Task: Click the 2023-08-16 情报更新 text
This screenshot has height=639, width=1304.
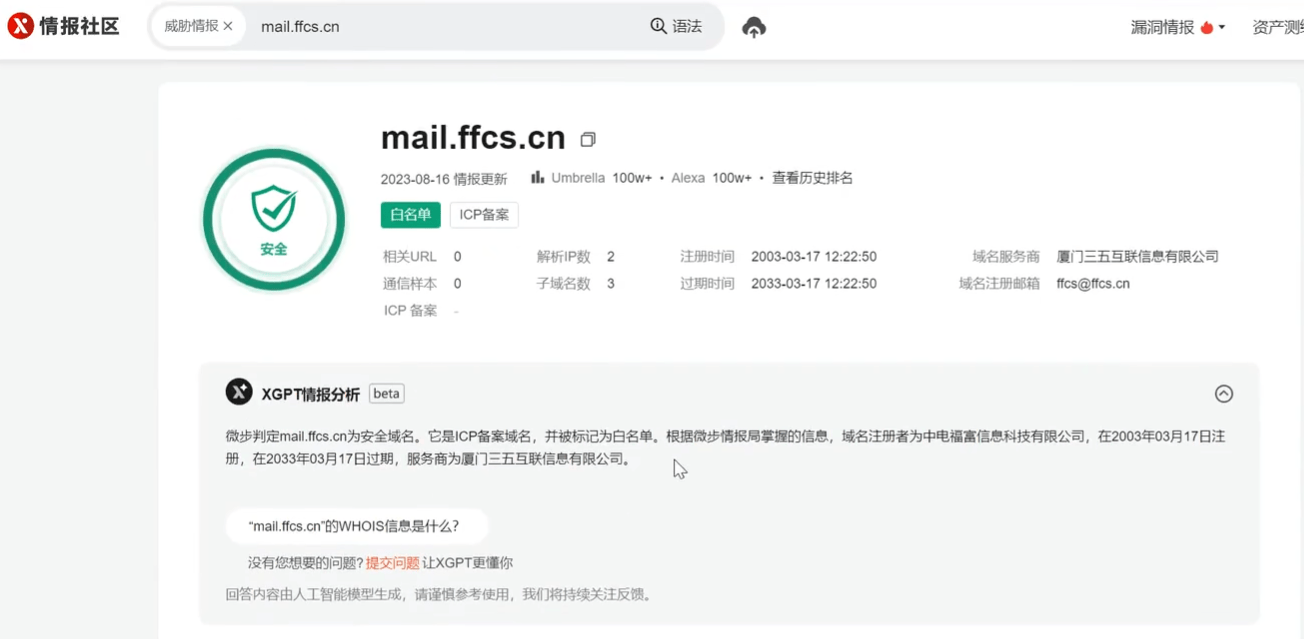Action: click(444, 179)
